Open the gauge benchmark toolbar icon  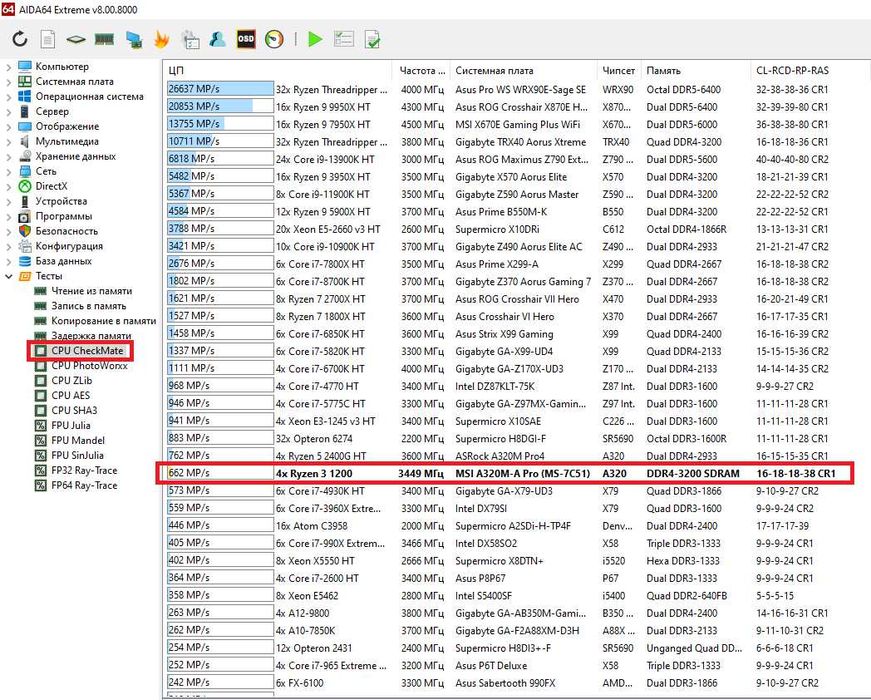pos(274,39)
